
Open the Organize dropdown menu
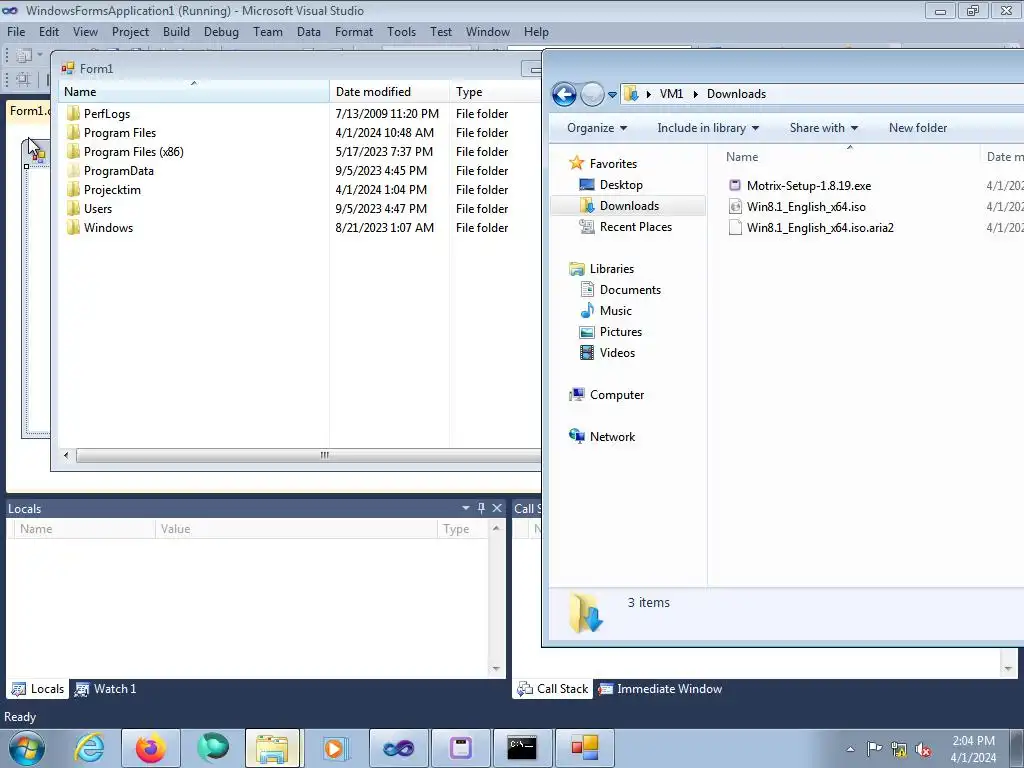(x=597, y=128)
